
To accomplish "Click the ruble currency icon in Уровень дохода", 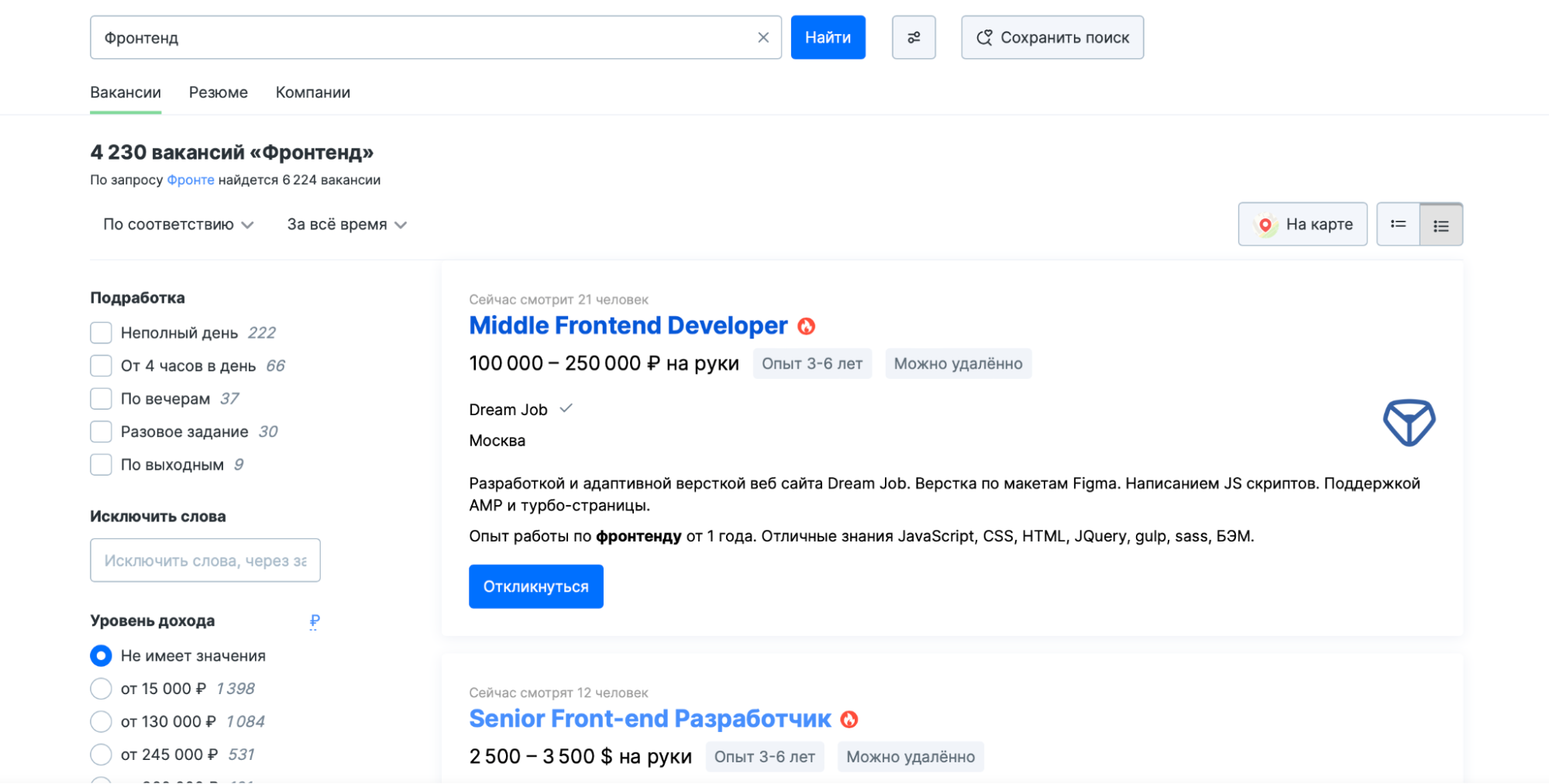I will [x=314, y=621].
